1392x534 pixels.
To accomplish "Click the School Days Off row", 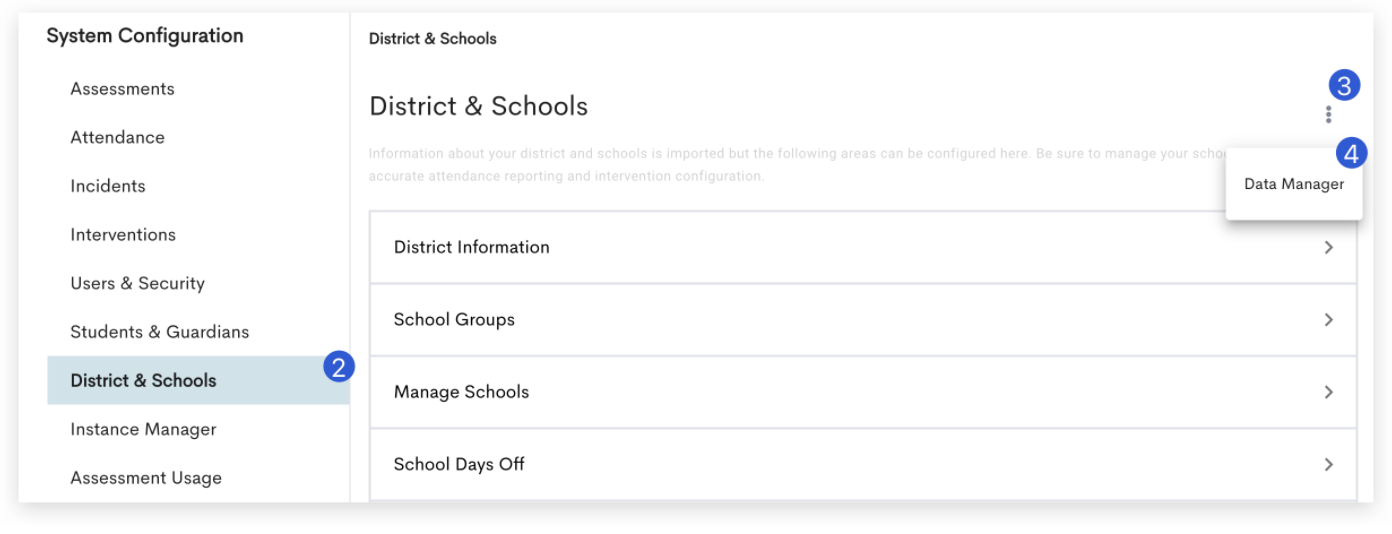I will [x=863, y=464].
